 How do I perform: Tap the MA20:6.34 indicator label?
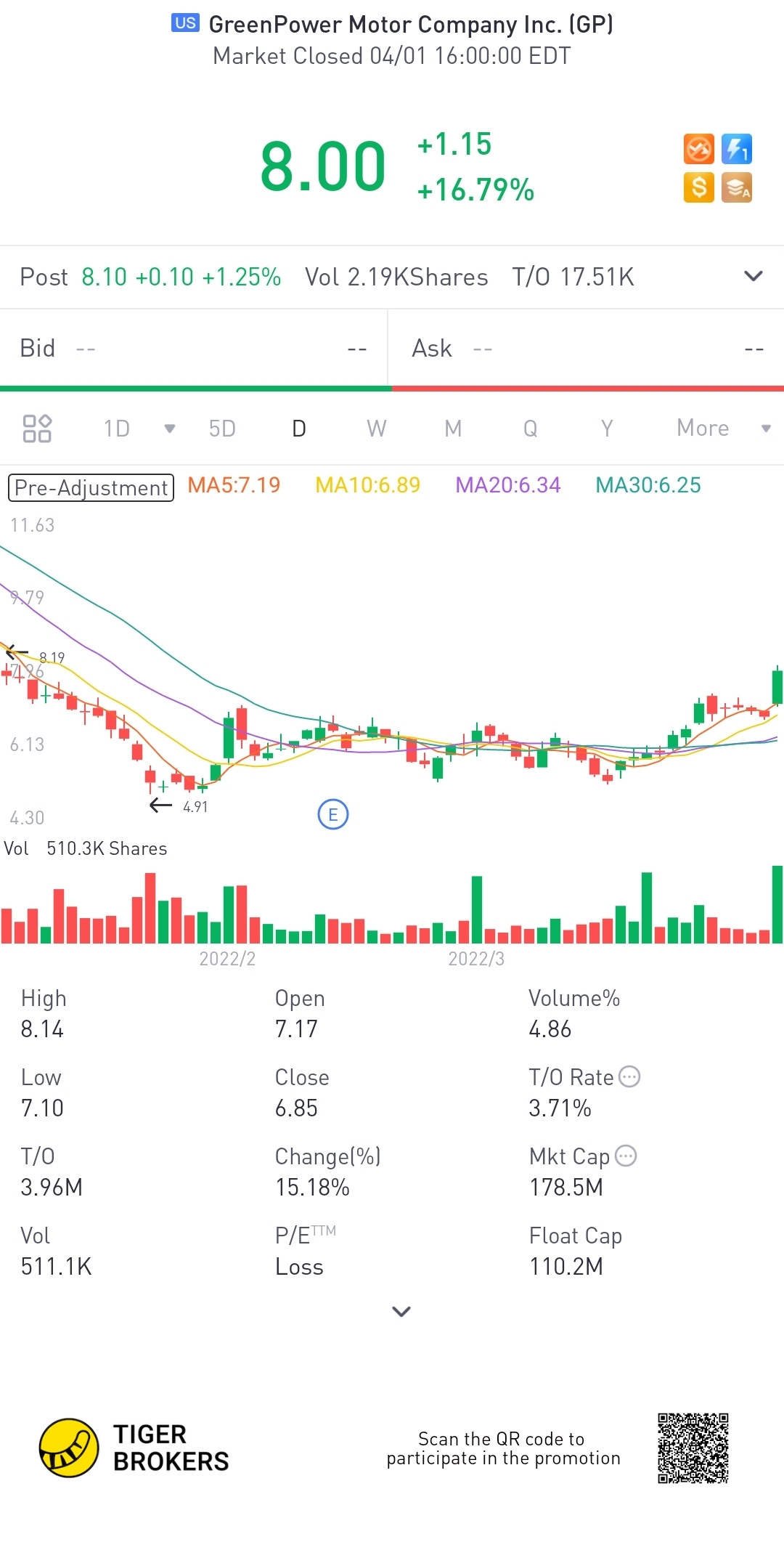tap(508, 485)
